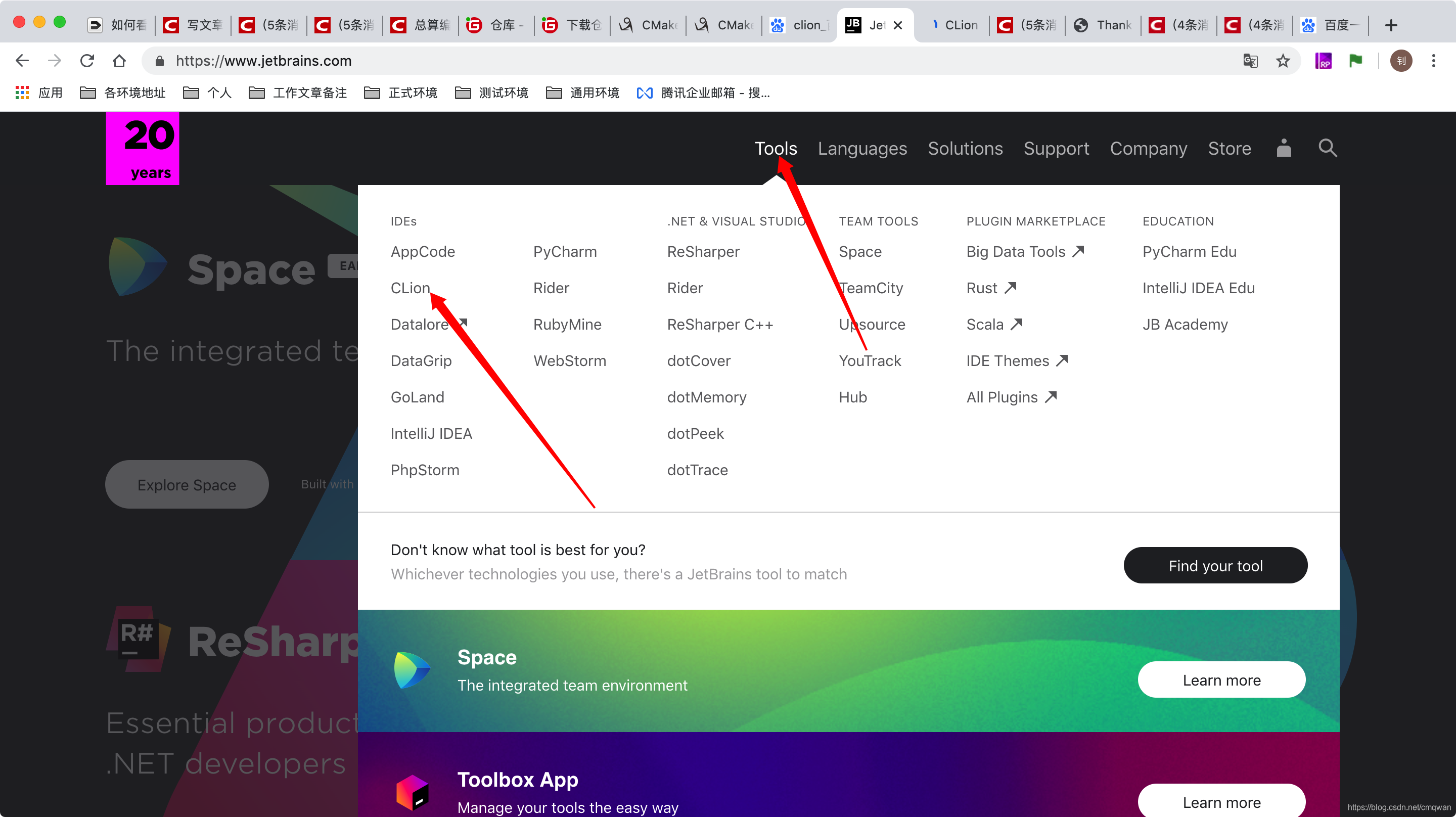Image resolution: width=1456 pixels, height=817 pixels.
Task: Open the Languages navigation menu
Action: click(x=862, y=148)
